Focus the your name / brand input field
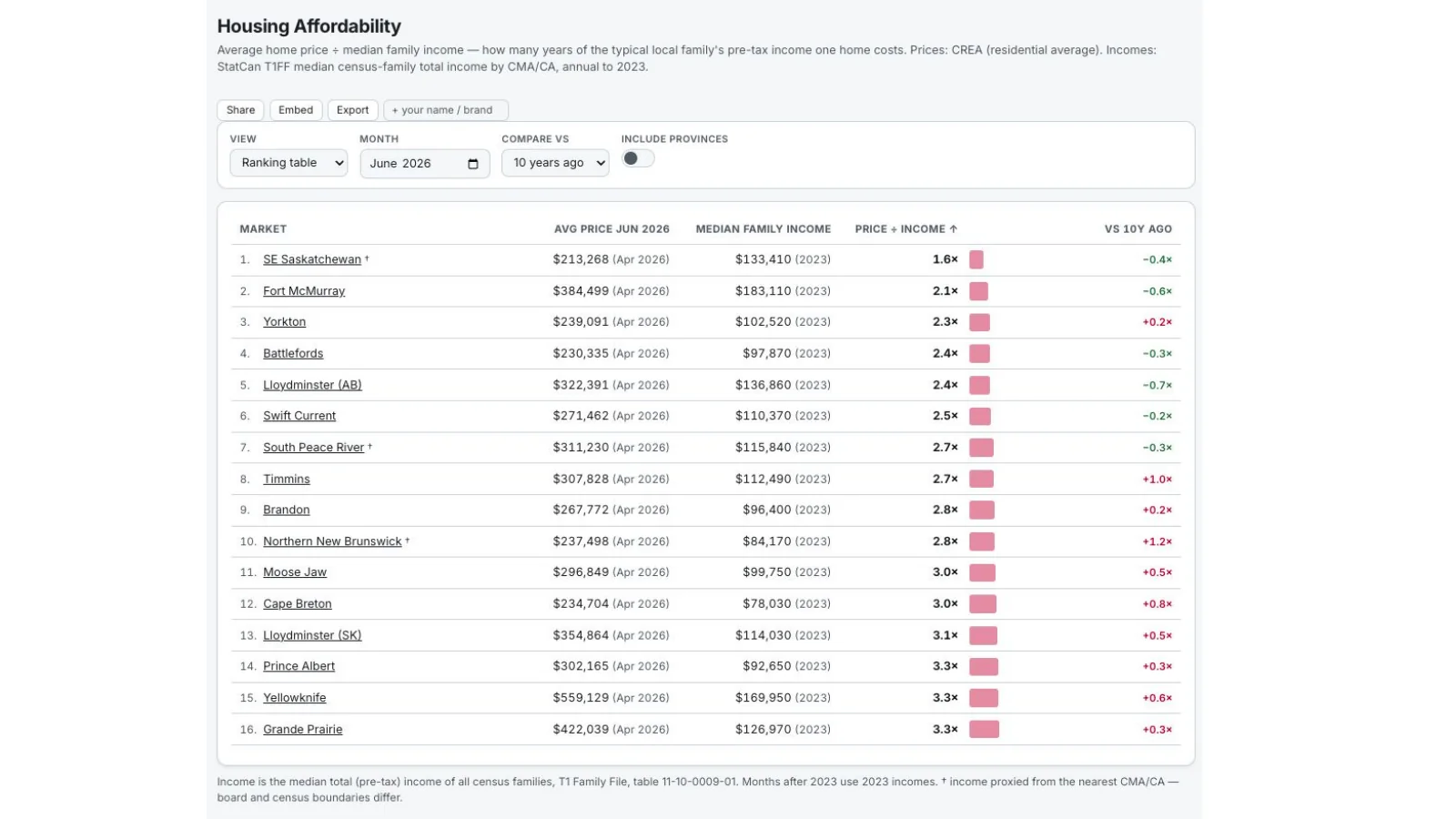Viewport: 1456px width, 819px height. pyautogui.click(x=446, y=110)
